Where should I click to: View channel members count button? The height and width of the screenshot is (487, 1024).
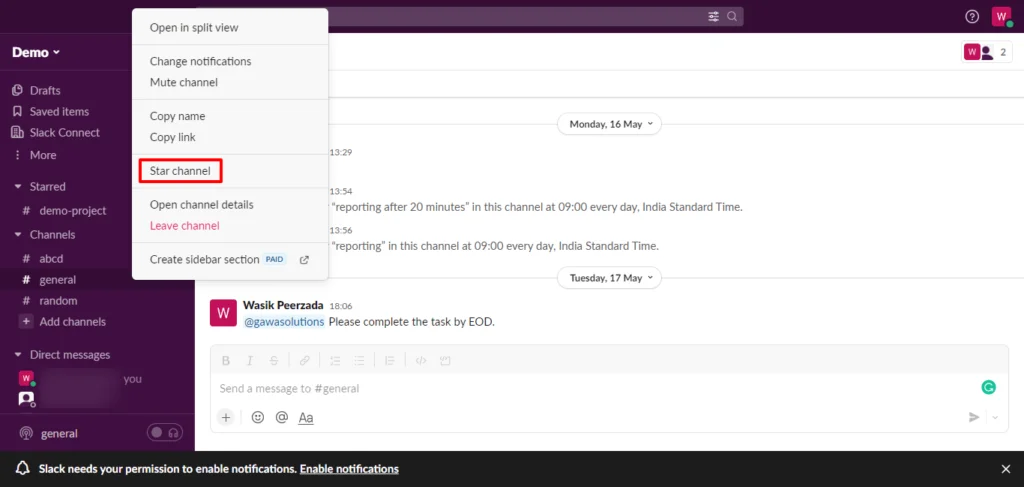987,52
